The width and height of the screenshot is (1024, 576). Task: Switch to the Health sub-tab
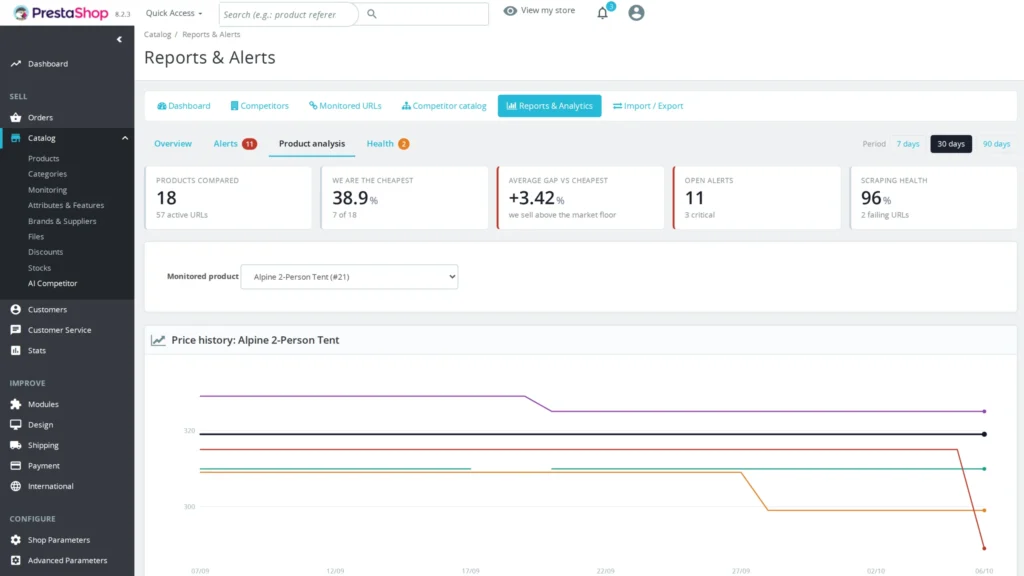click(x=380, y=144)
